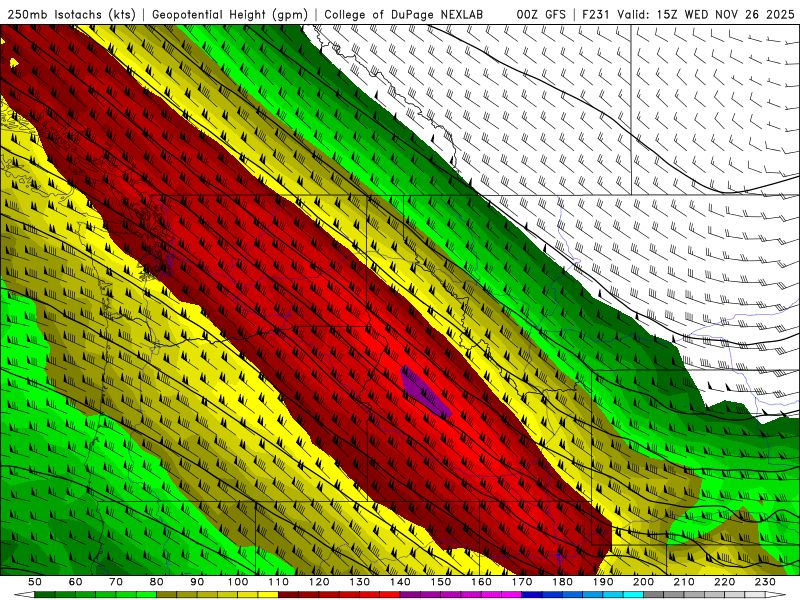The width and height of the screenshot is (800, 600).
Task: Click the 160 value on the color scale
Action: point(481,582)
